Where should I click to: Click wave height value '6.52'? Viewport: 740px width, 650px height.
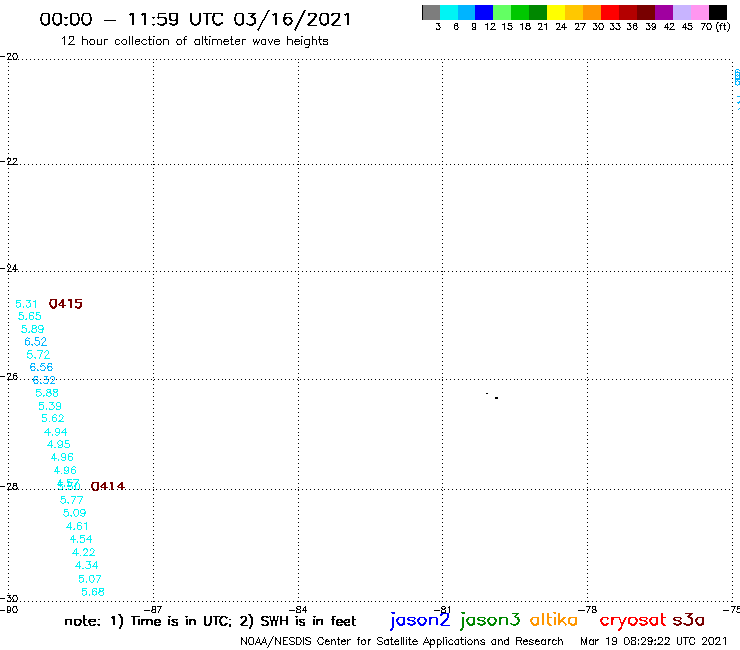click(x=36, y=341)
